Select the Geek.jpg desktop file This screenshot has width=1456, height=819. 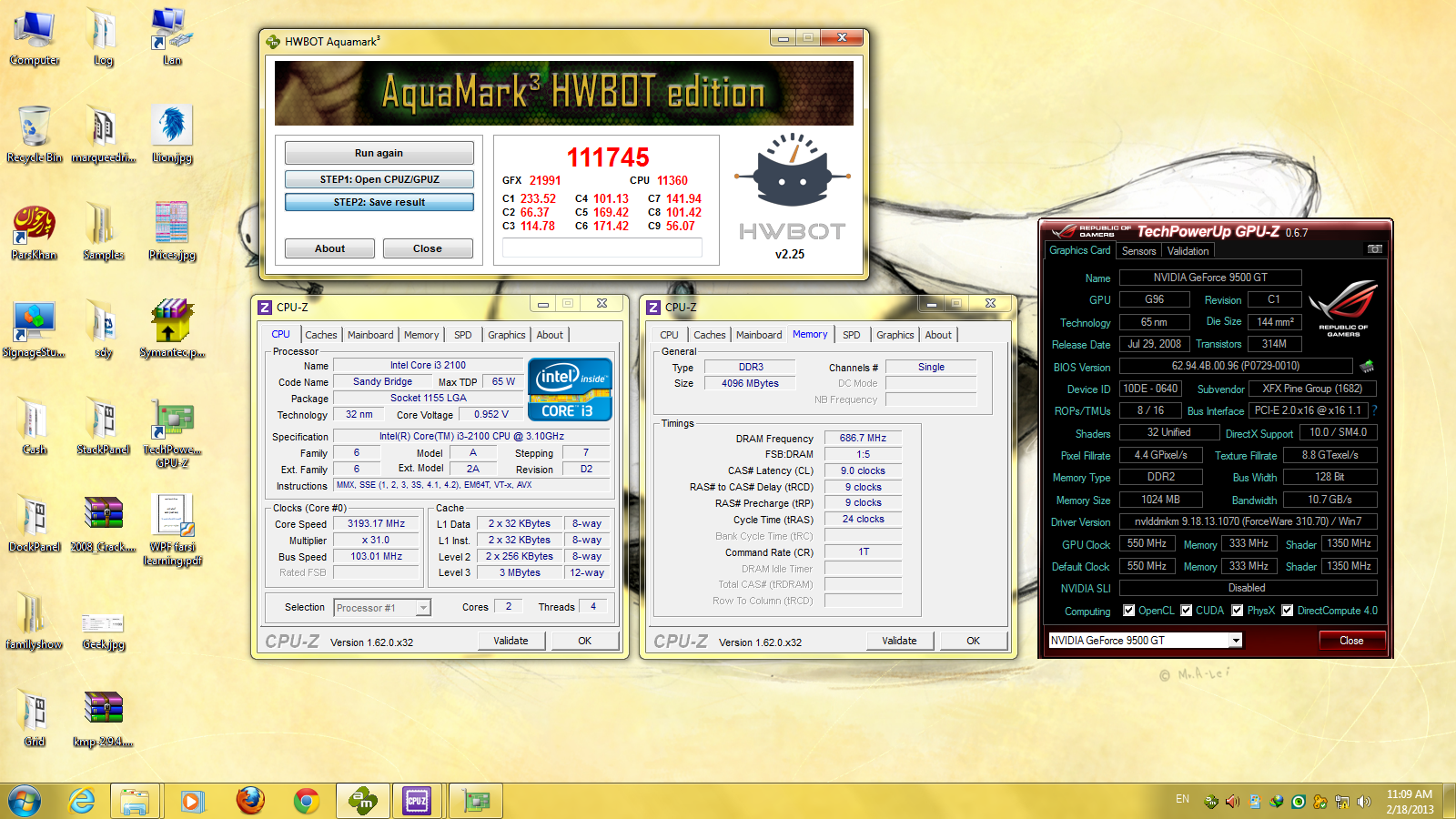click(104, 630)
